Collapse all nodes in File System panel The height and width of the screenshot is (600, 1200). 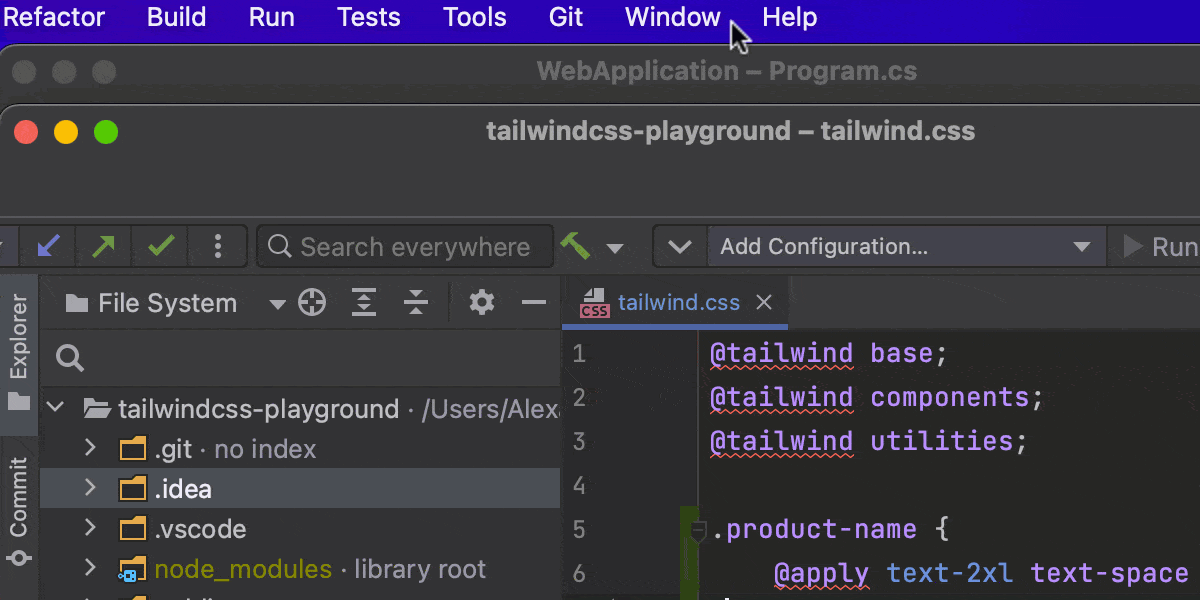[416, 302]
